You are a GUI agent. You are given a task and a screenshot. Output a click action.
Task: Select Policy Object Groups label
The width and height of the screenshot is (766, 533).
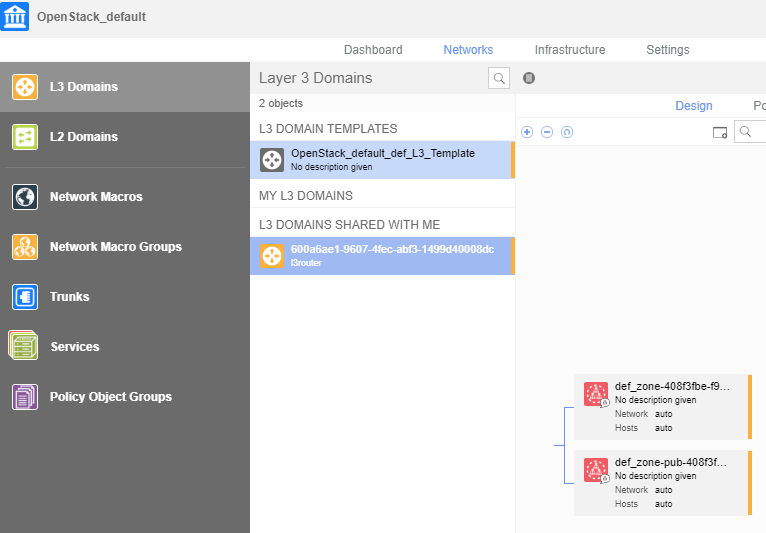point(111,397)
